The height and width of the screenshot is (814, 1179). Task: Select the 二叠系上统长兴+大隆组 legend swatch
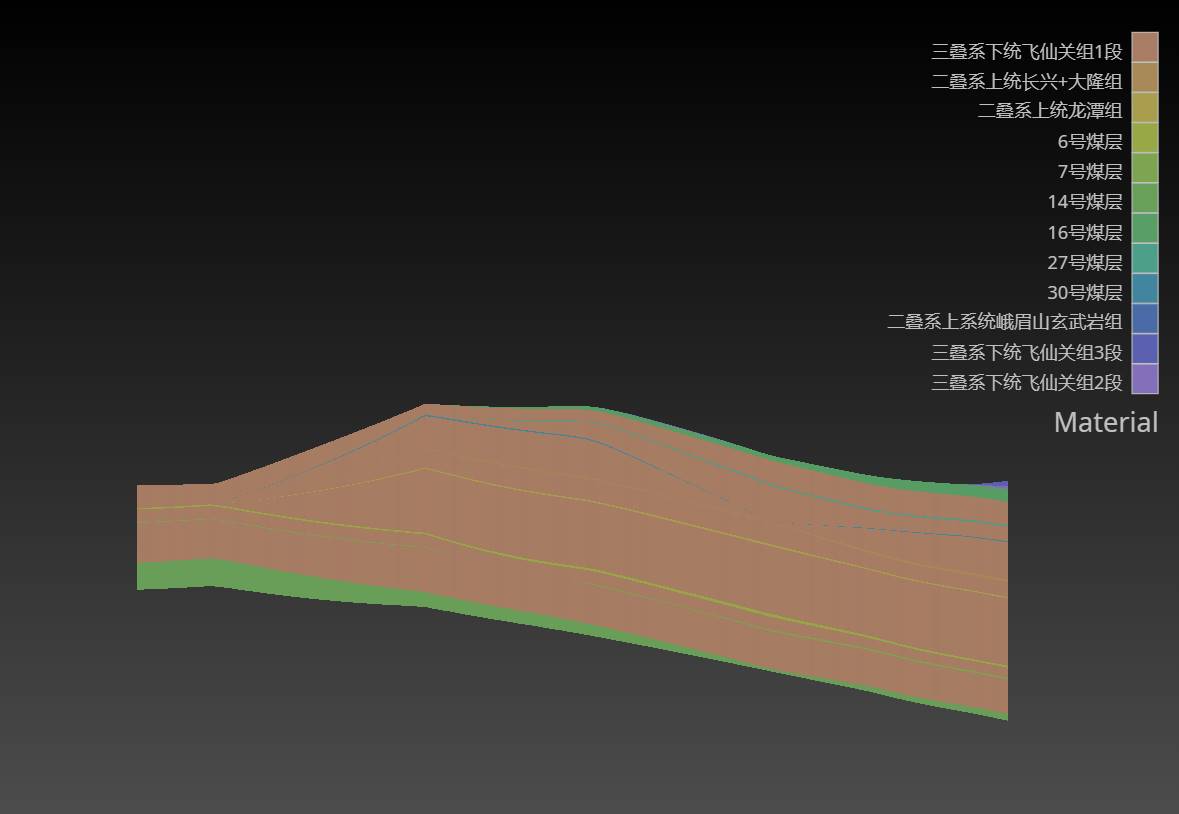pyautogui.click(x=1144, y=78)
